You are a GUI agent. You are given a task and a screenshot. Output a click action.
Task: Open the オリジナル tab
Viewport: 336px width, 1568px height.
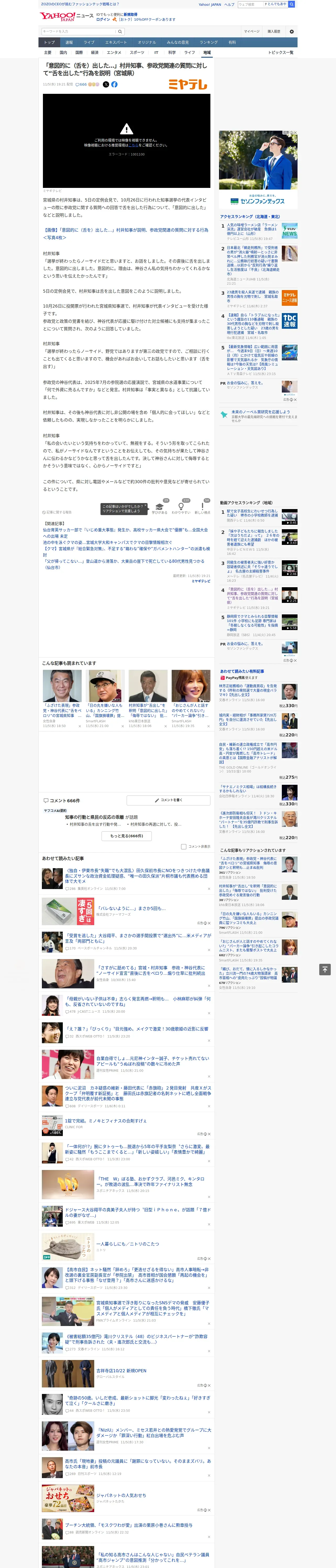(147, 42)
